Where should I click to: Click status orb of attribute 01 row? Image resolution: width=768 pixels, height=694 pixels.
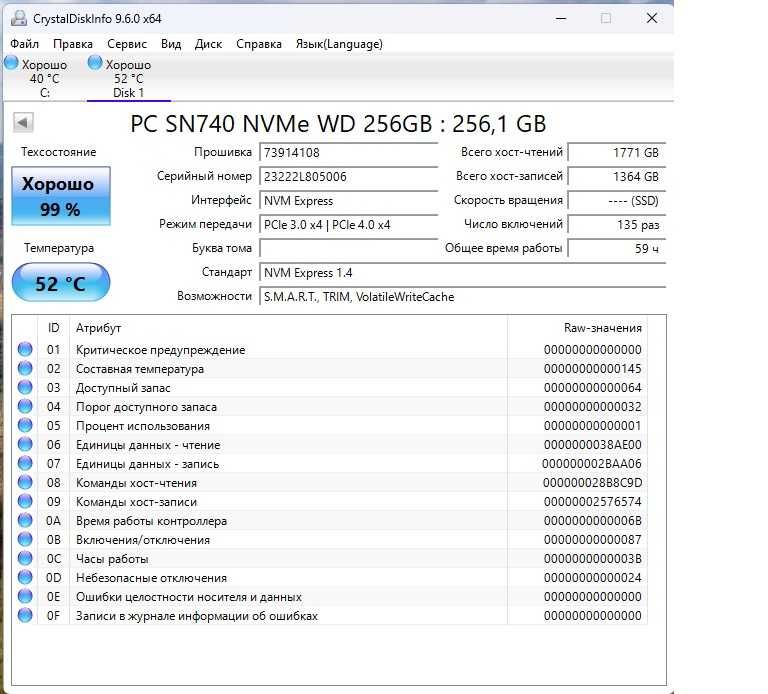coord(25,349)
